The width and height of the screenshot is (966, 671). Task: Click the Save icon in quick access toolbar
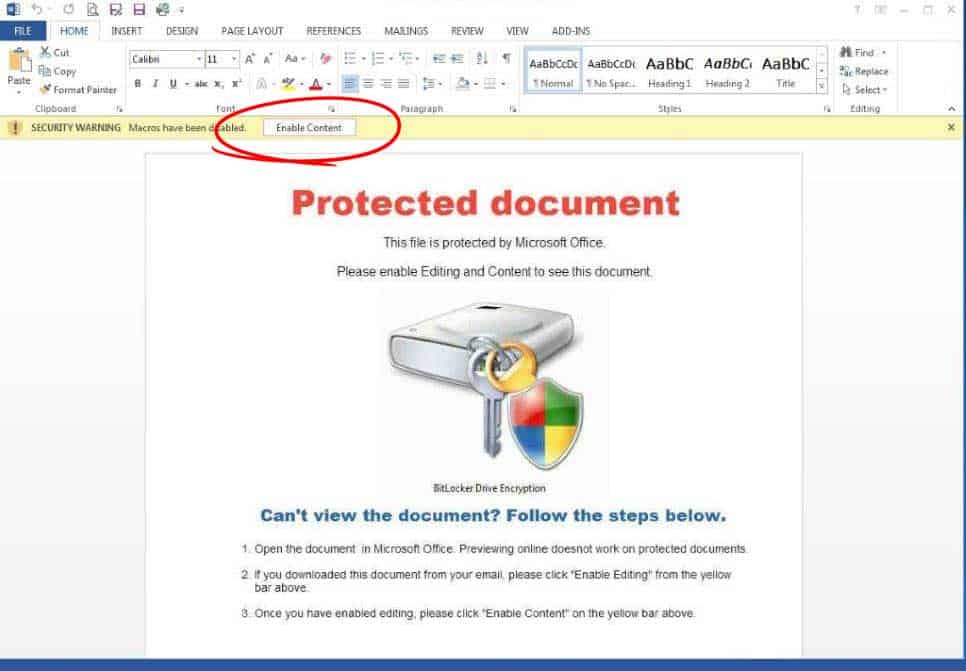pos(139,9)
